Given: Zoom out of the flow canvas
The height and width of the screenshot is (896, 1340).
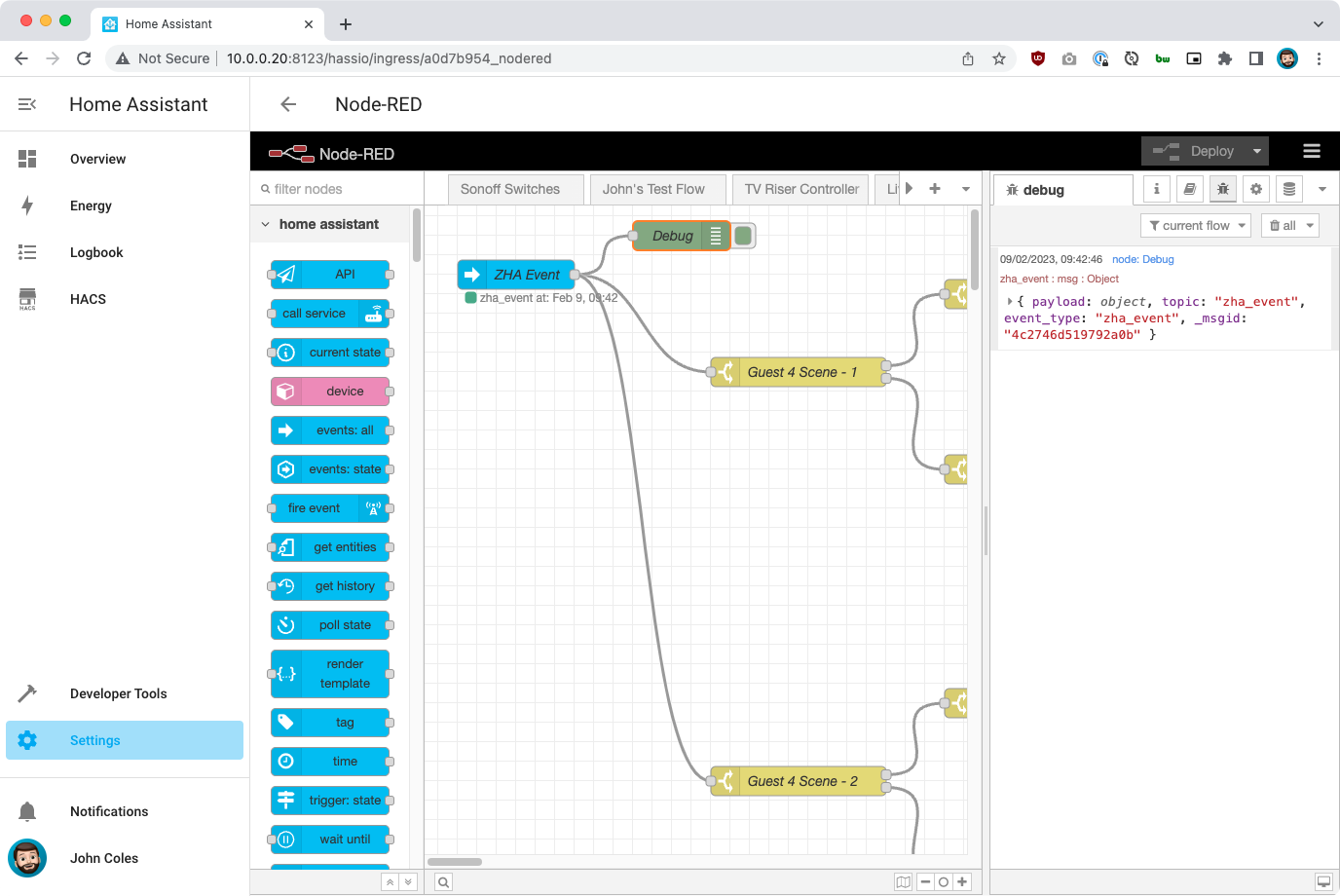Looking at the screenshot, I should coord(924,881).
